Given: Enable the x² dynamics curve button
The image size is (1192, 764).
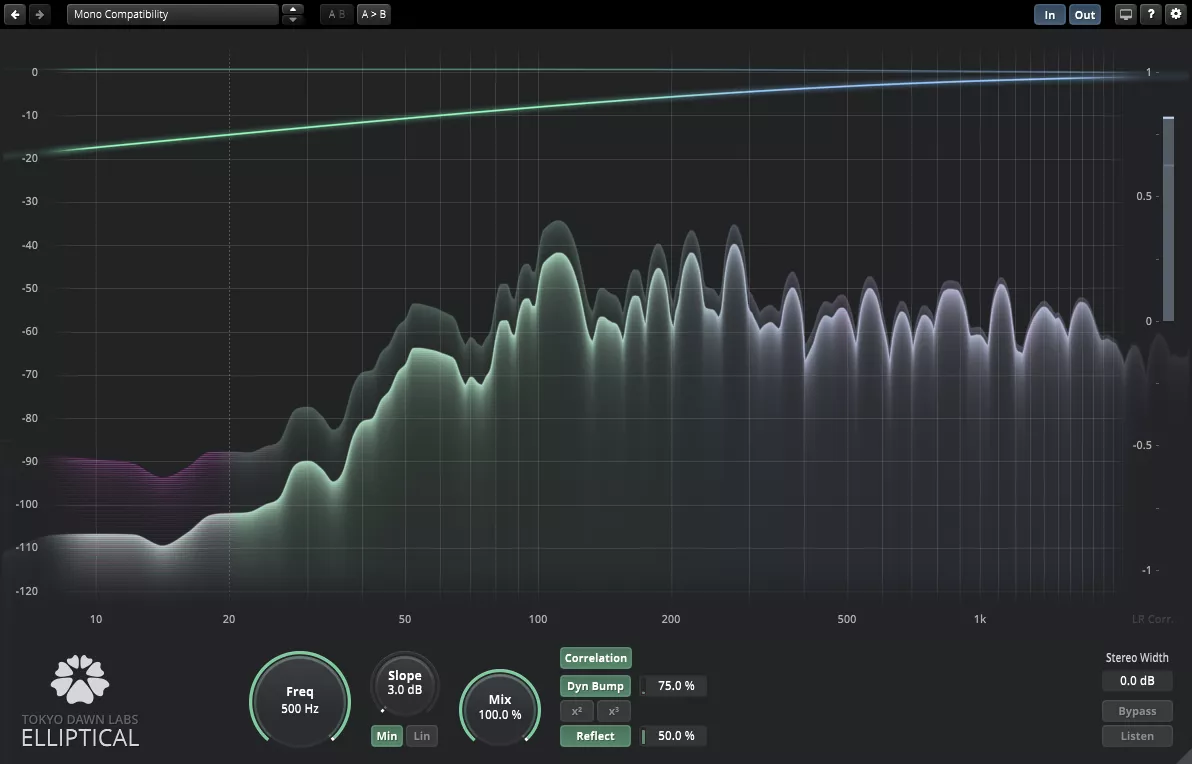Looking at the screenshot, I should pyautogui.click(x=577, y=711).
